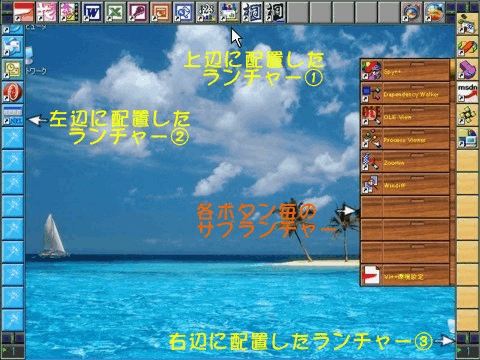Open the NET shortcut on the left launcher
The image size is (480, 360).
point(13,115)
